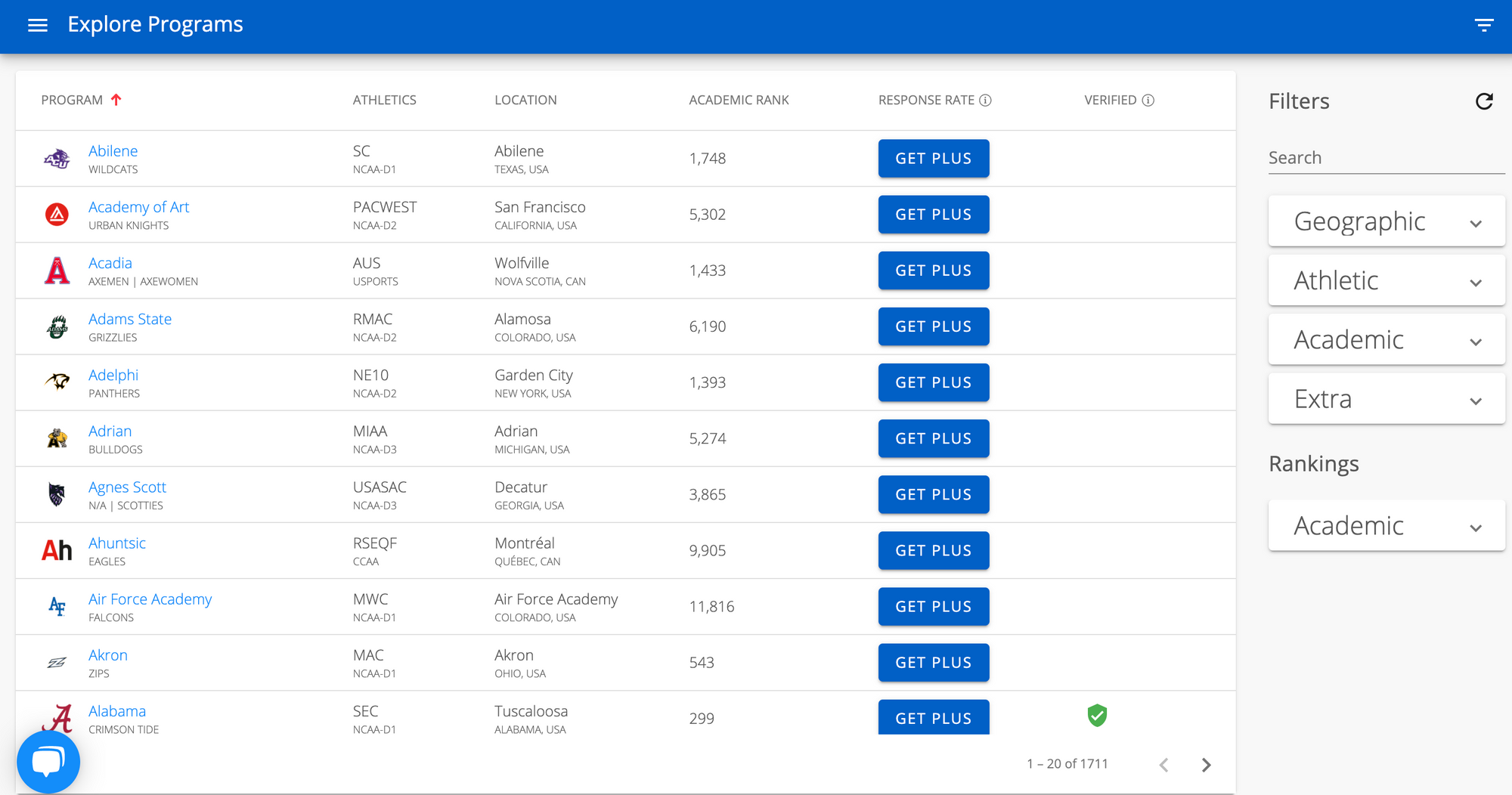The image size is (1512, 795).
Task: Expand the Athletic filter
Action: pos(1387,280)
